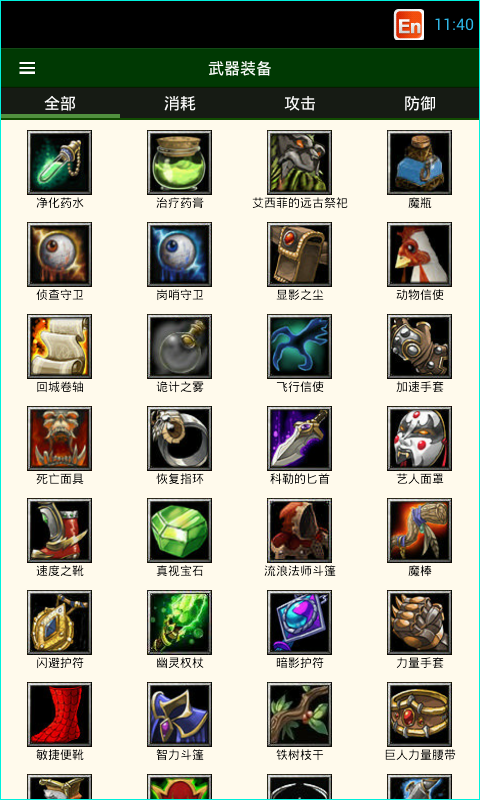The width and height of the screenshot is (480, 800).
Task: Open the 动物信使 chicken courier item
Action: 419,254
